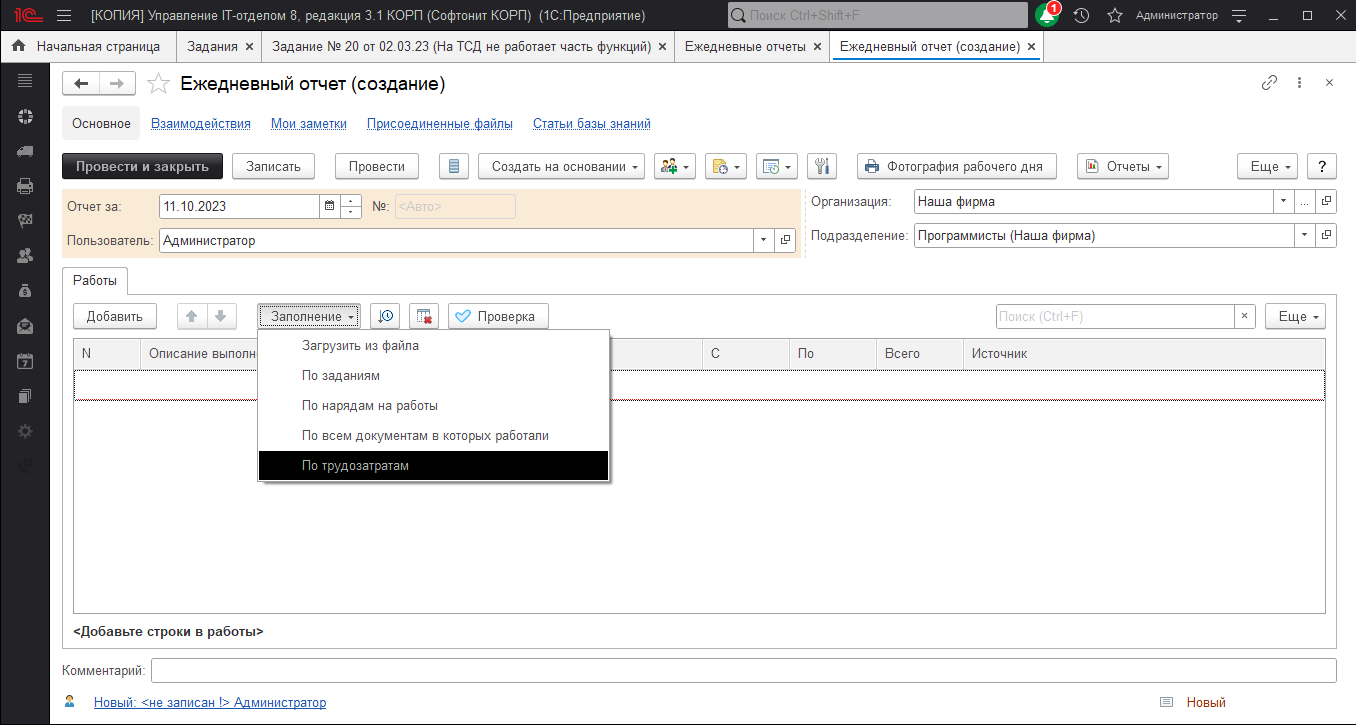The width and height of the screenshot is (1356, 725).
Task: Click the printer icon in left sidebar
Action: coord(25,186)
